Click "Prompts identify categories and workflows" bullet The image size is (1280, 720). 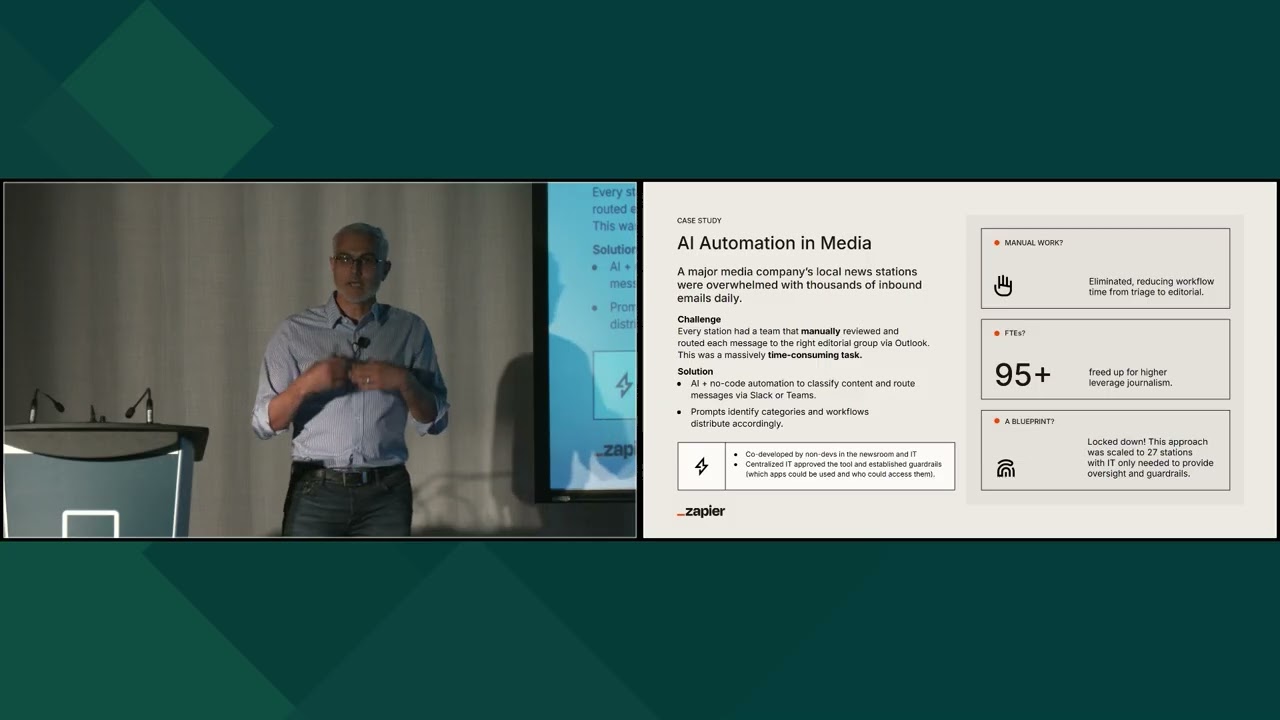point(779,417)
